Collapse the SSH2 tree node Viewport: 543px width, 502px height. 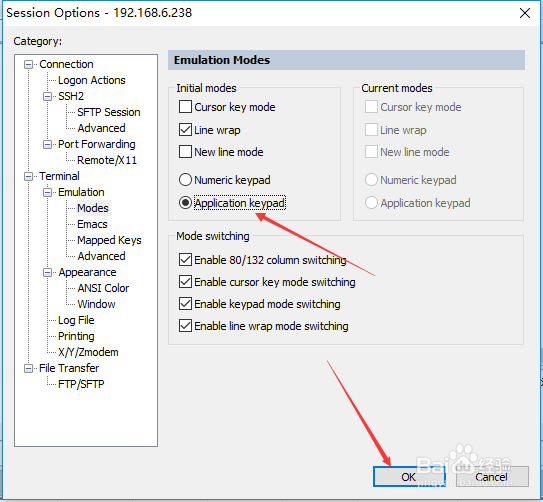[47, 96]
